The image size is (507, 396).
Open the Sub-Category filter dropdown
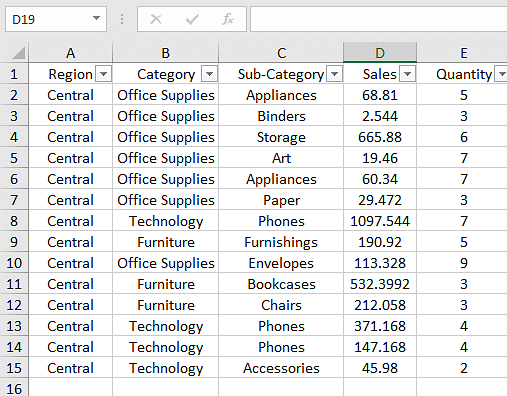[334, 74]
